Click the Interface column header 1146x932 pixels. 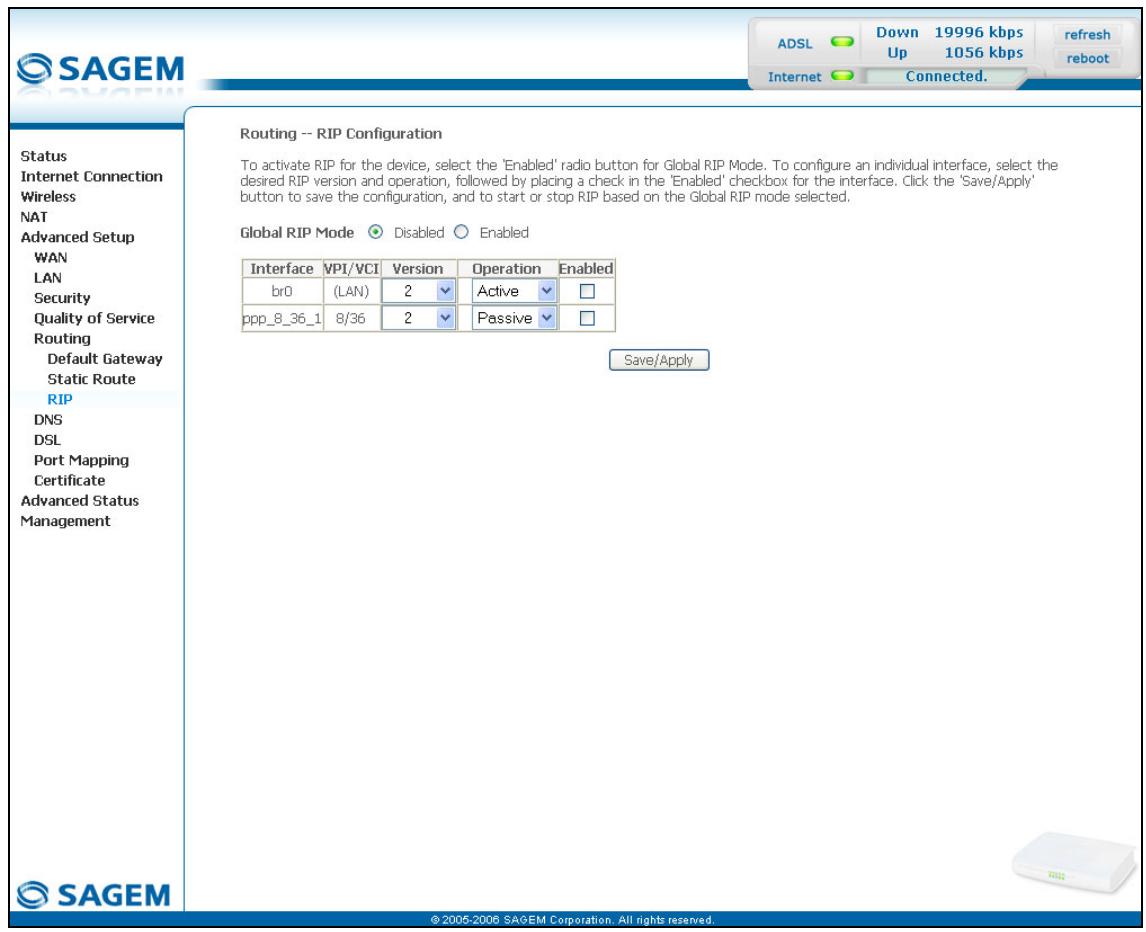click(x=282, y=268)
